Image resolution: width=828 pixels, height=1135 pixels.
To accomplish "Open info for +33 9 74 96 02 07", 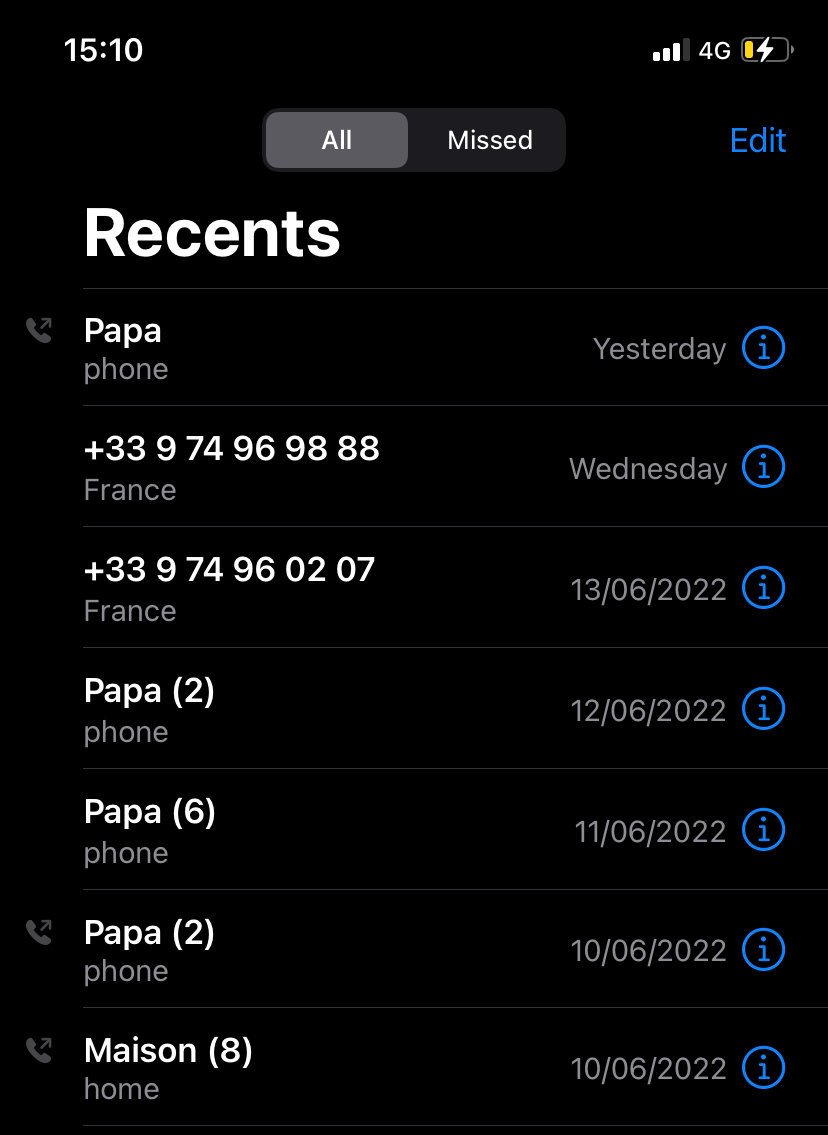I will pos(763,587).
